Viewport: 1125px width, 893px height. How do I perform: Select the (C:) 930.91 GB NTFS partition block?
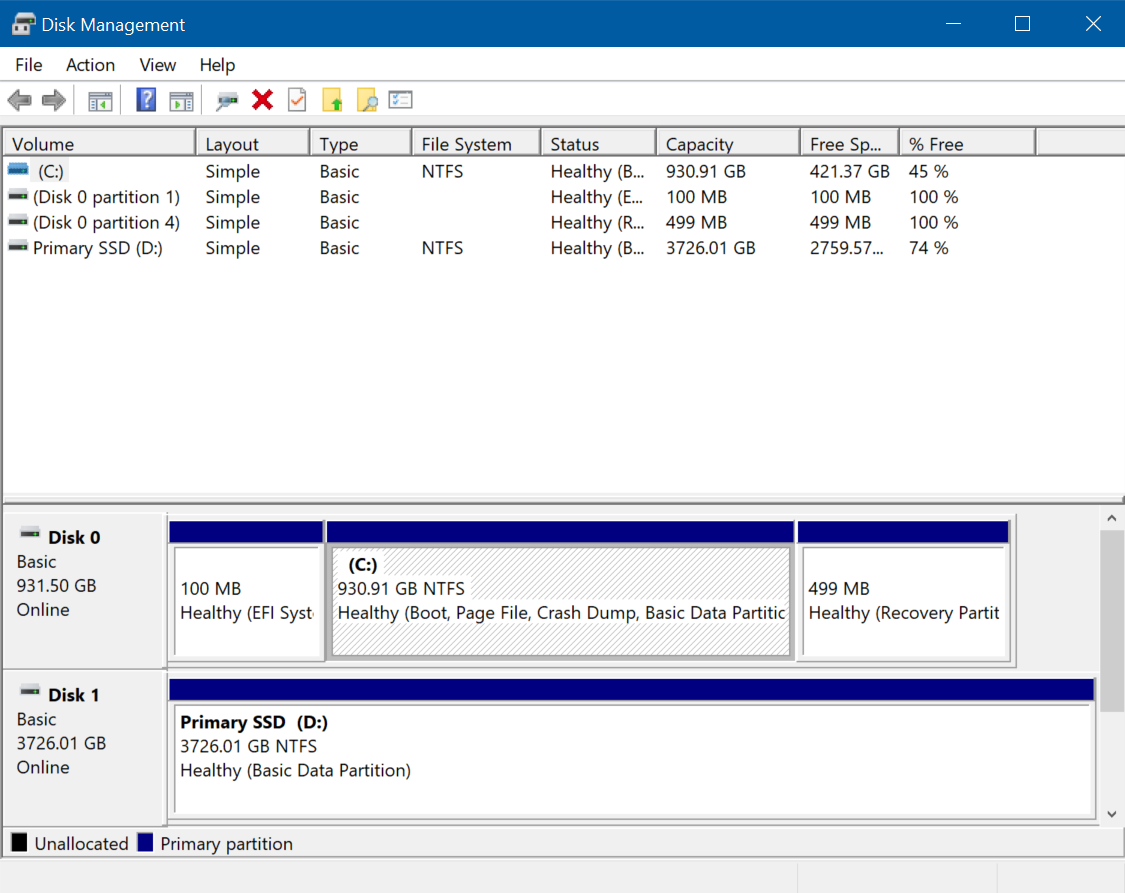[560, 600]
